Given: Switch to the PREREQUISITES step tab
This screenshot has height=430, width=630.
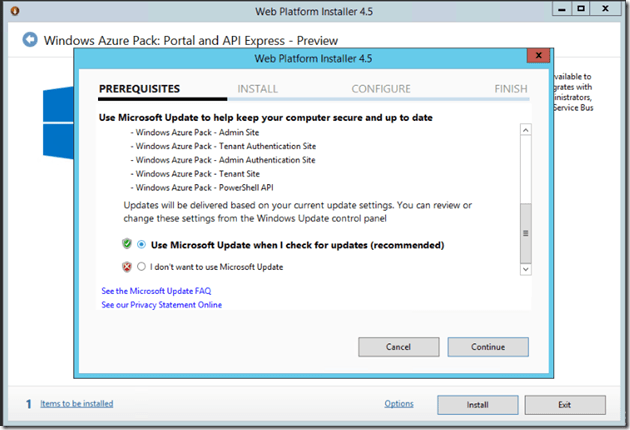Looking at the screenshot, I should pyautogui.click(x=140, y=89).
